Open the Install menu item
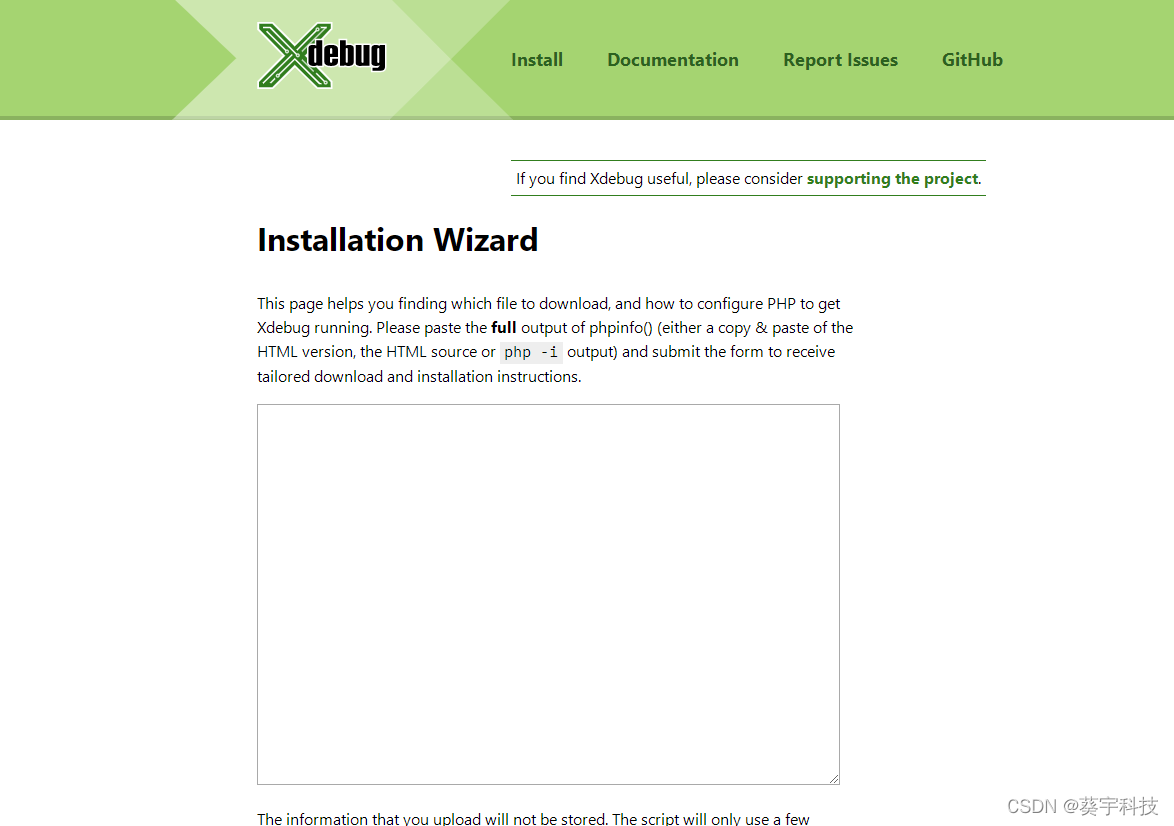The image size is (1174, 826). coord(537,60)
